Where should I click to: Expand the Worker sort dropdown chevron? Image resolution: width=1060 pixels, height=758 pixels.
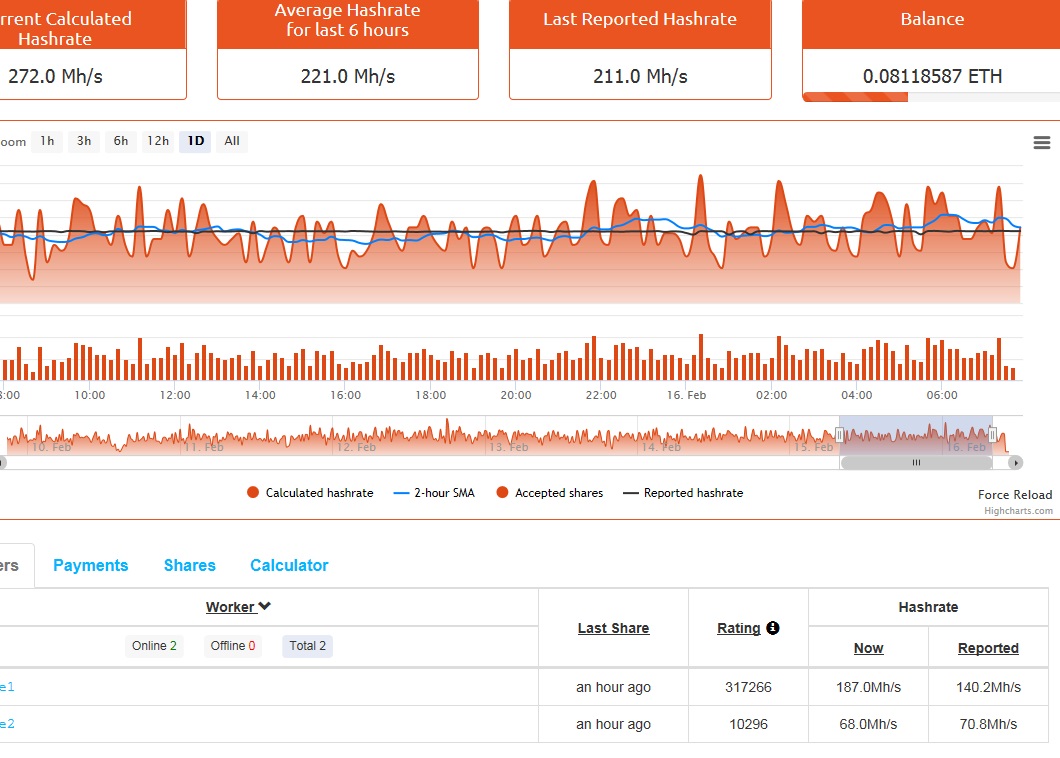coord(265,607)
